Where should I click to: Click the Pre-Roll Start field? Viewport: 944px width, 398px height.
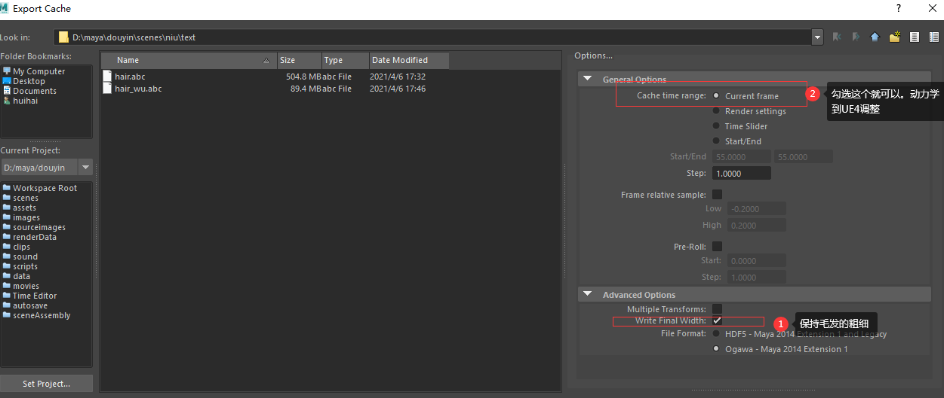point(756,261)
